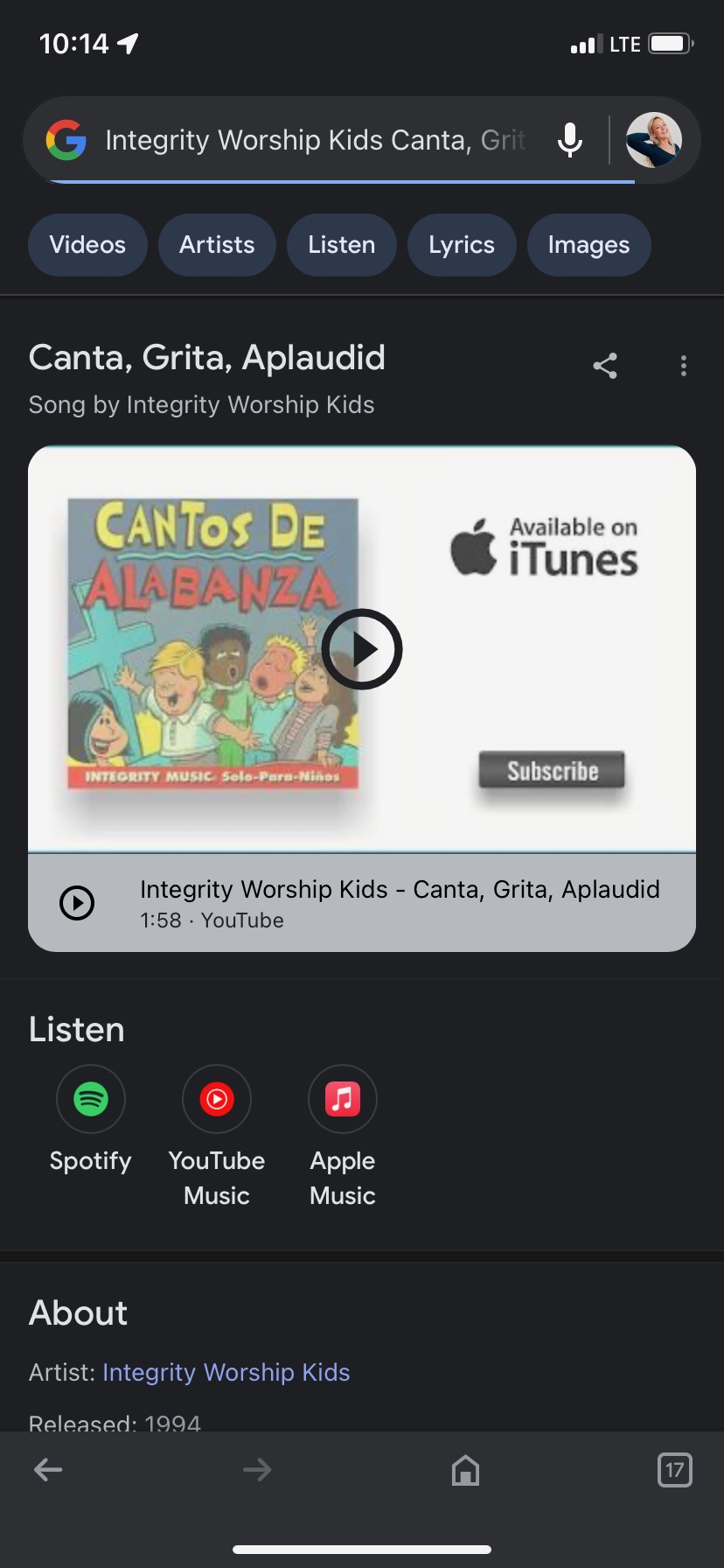This screenshot has width=724, height=1568.
Task: Open the Google logo in search bar
Action: point(66,140)
